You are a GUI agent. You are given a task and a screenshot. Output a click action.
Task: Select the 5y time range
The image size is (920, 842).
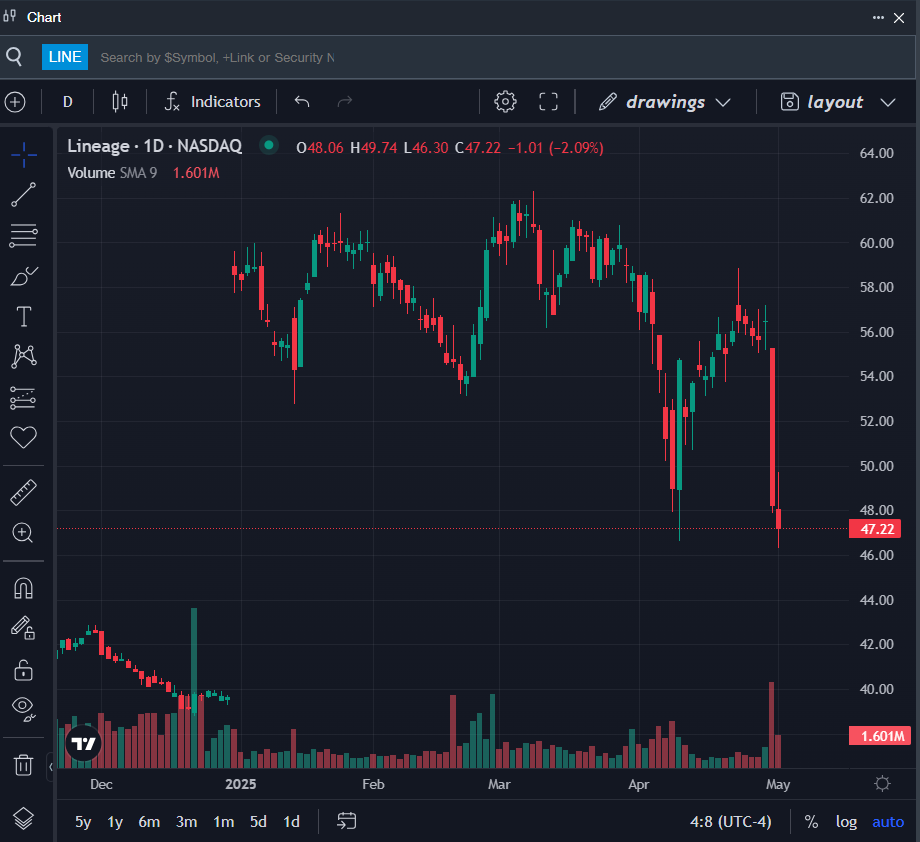83,822
